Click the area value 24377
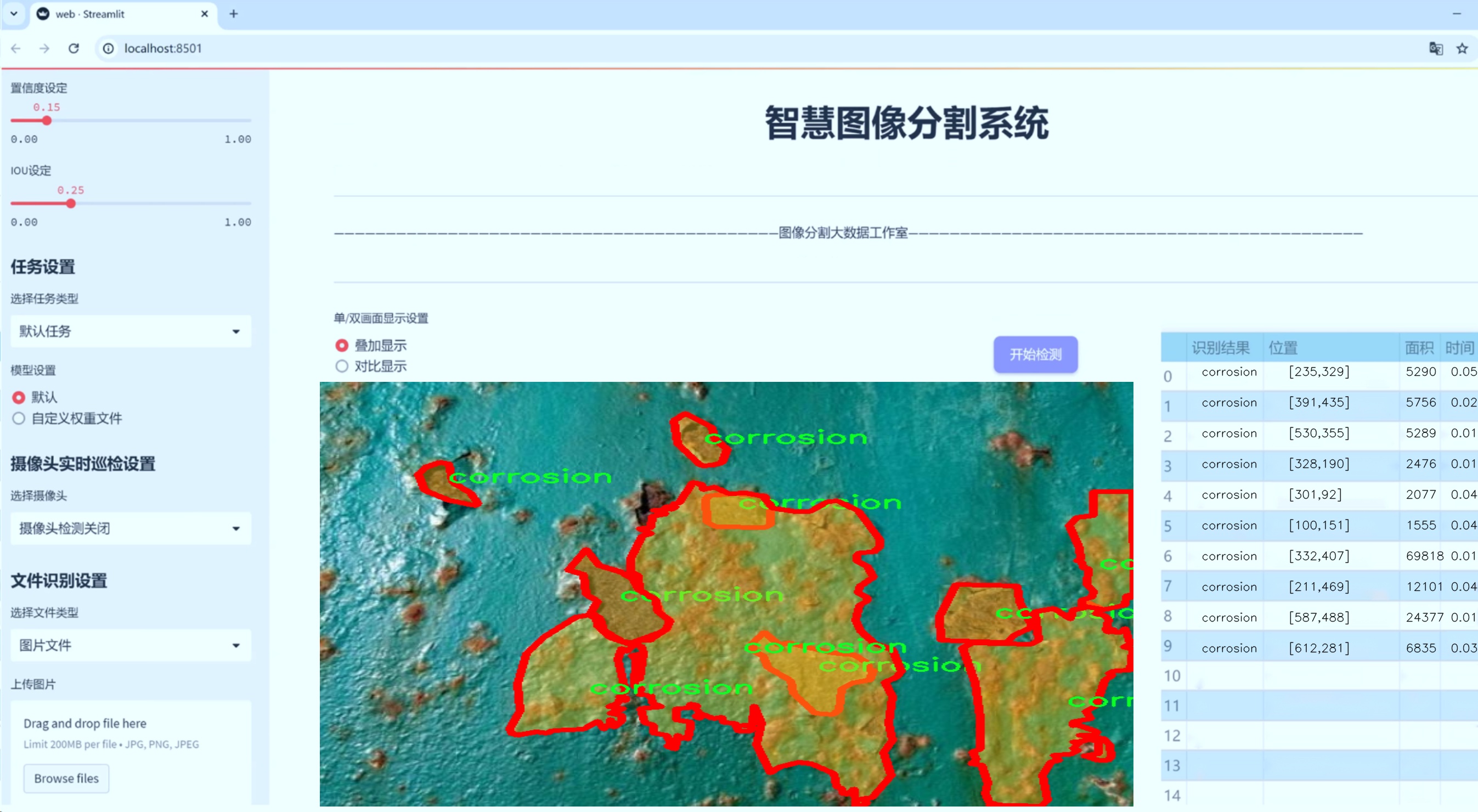 coord(1425,617)
